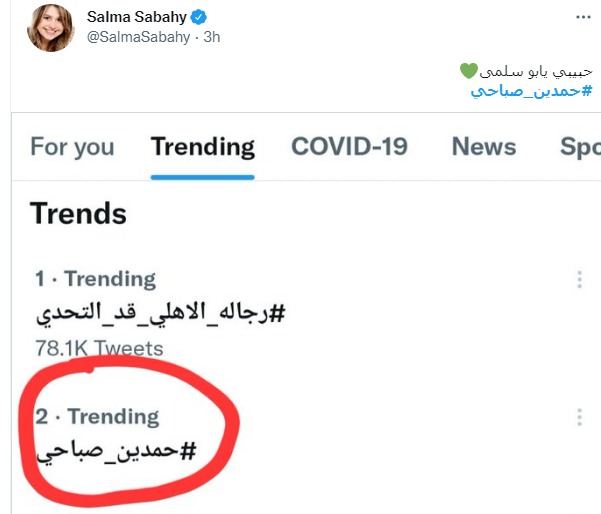Switch to the For you tab
Screen dimensions: 601x514
[x=72, y=147]
